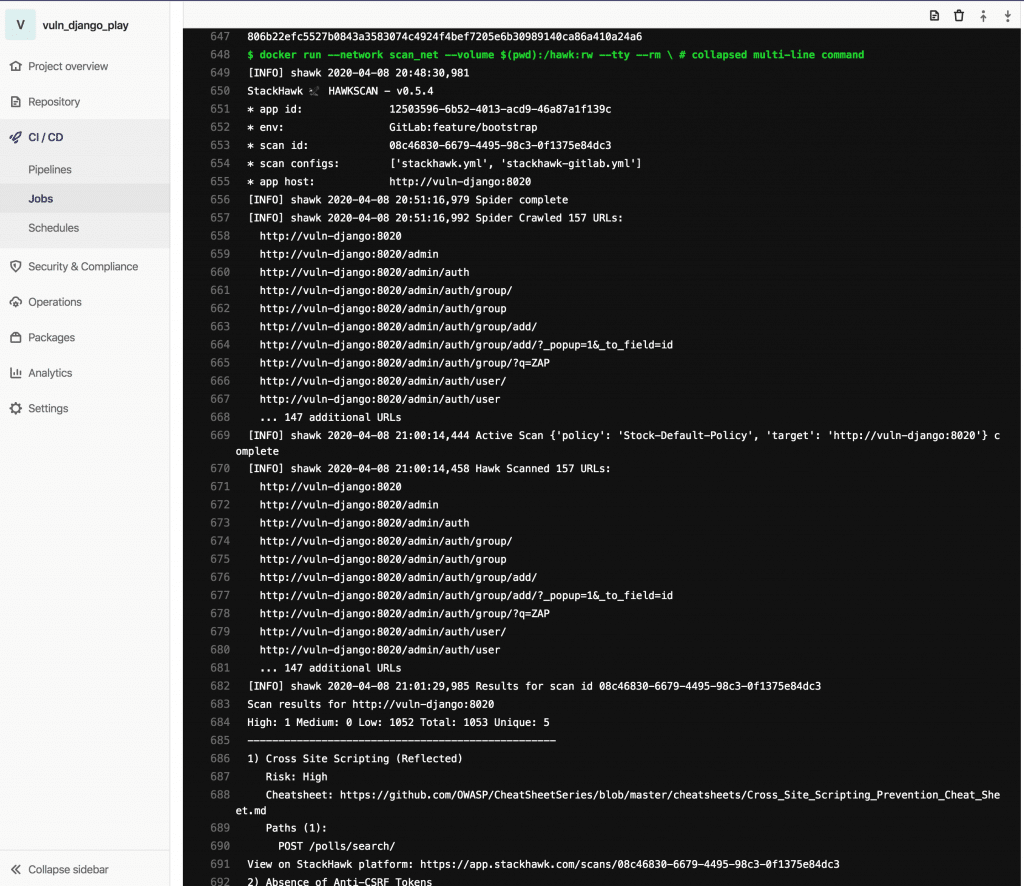Click log line number 669
Screen dimensions: 1024x886
point(220,435)
